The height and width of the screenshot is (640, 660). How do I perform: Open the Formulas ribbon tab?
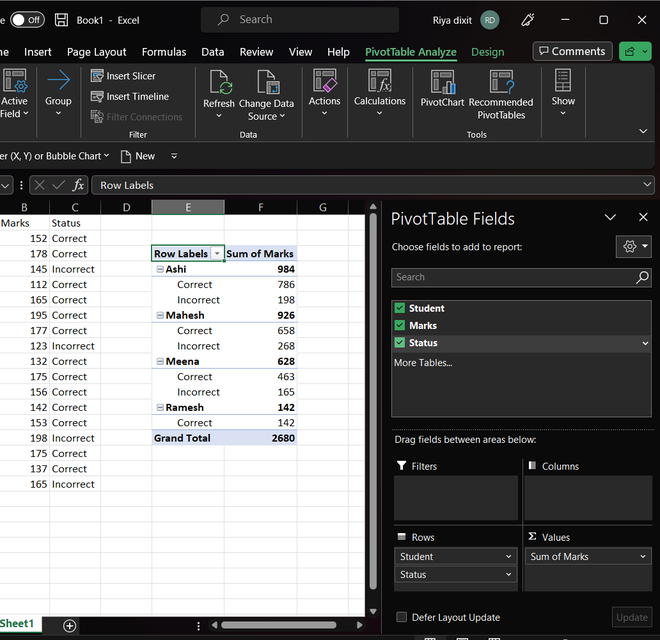point(164,52)
